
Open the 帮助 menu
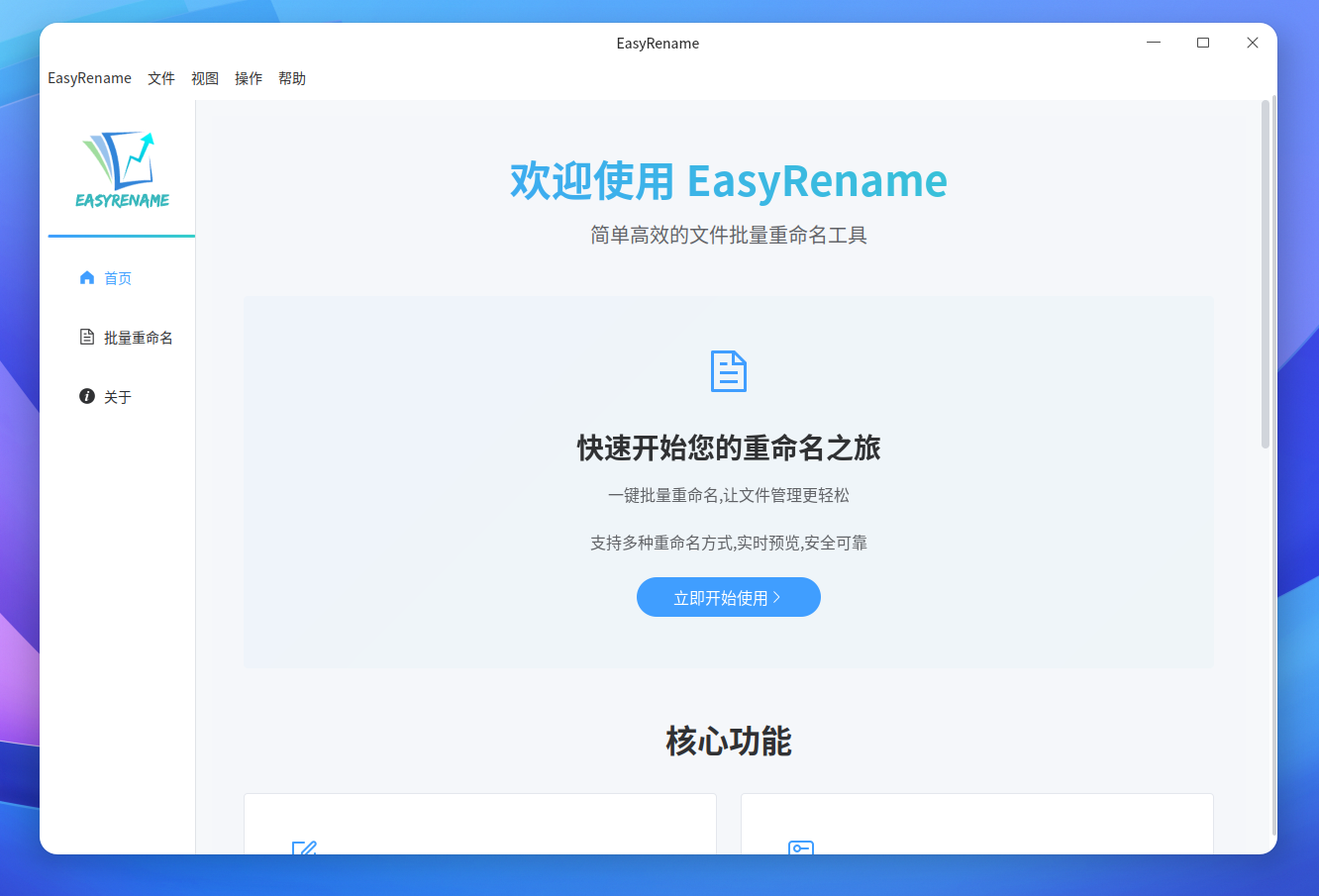click(x=292, y=79)
